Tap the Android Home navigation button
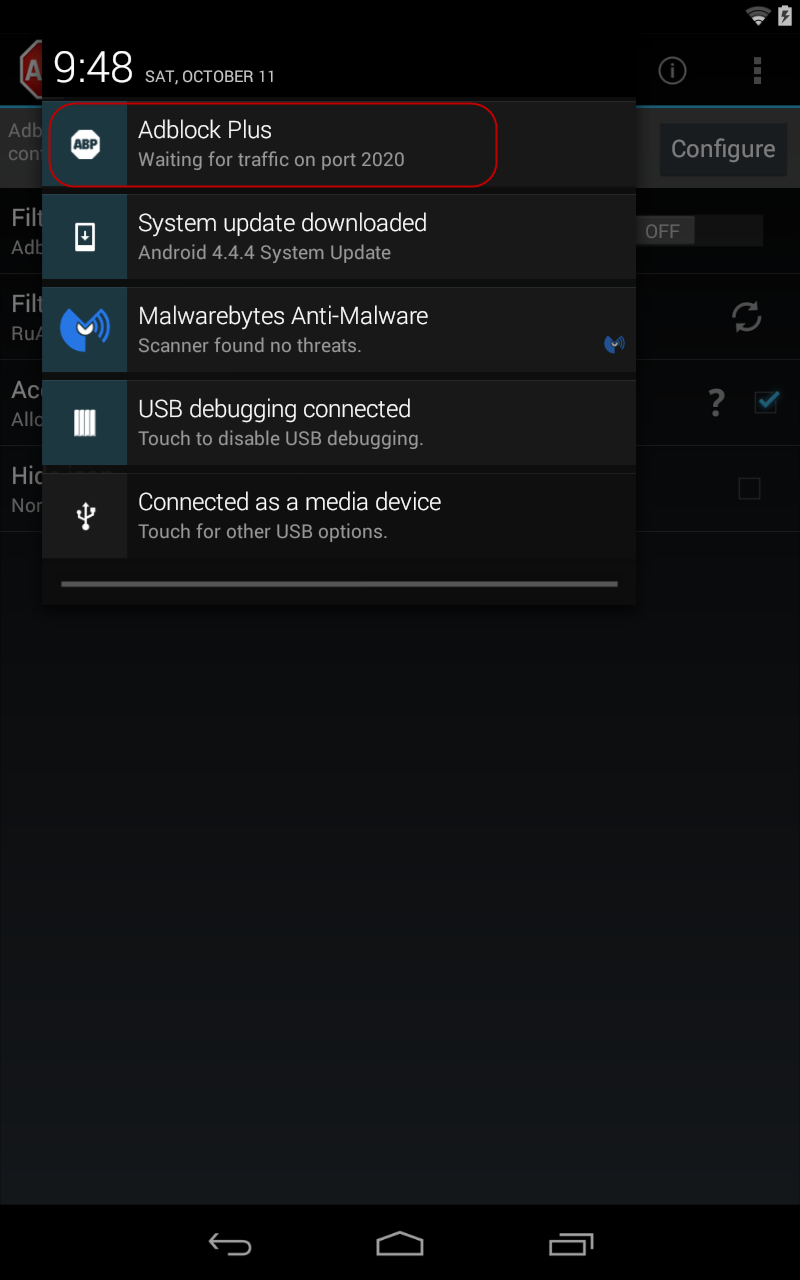Image resolution: width=800 pixels, height=1280 pixels. [400, 1243]
